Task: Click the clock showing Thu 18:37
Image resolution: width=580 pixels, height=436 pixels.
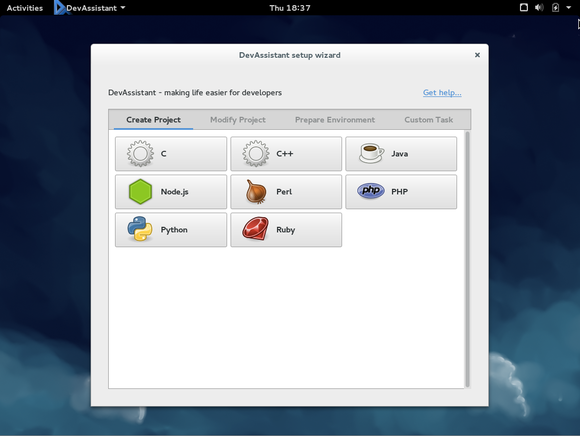Action: point(290,8)
